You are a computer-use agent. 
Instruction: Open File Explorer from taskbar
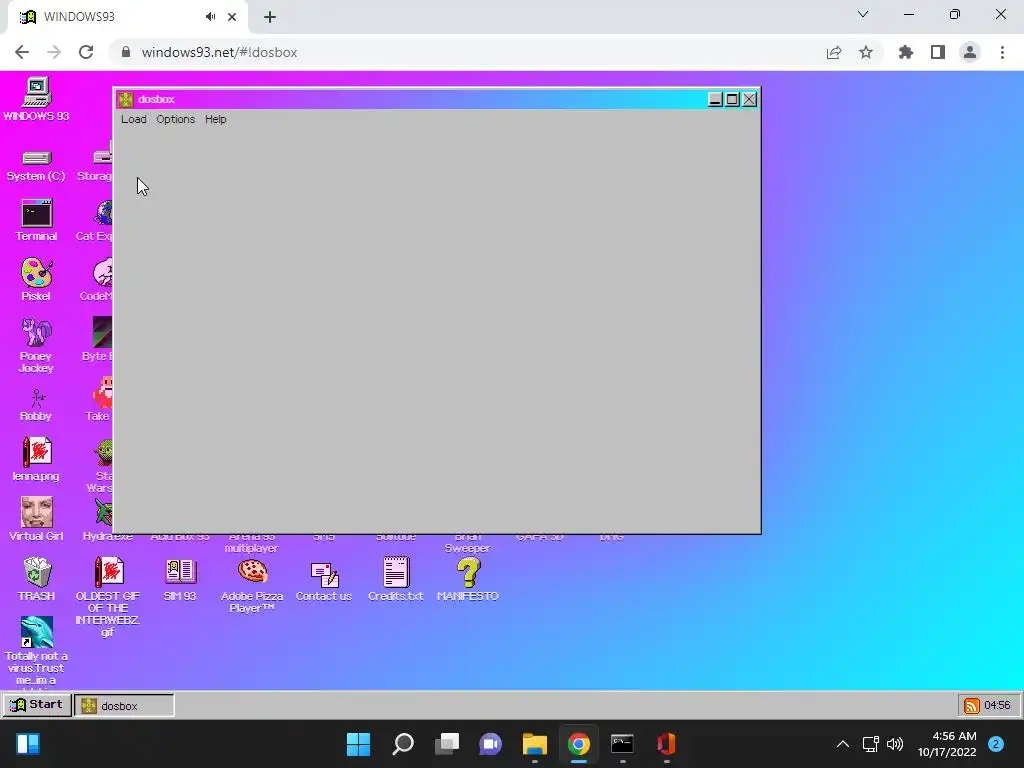(535, 744)
